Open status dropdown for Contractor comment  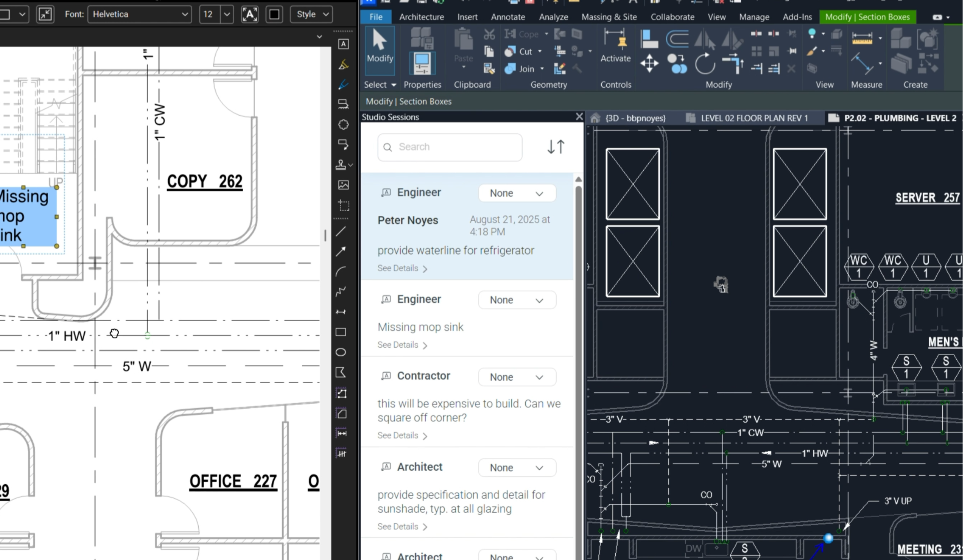point(517,377)
